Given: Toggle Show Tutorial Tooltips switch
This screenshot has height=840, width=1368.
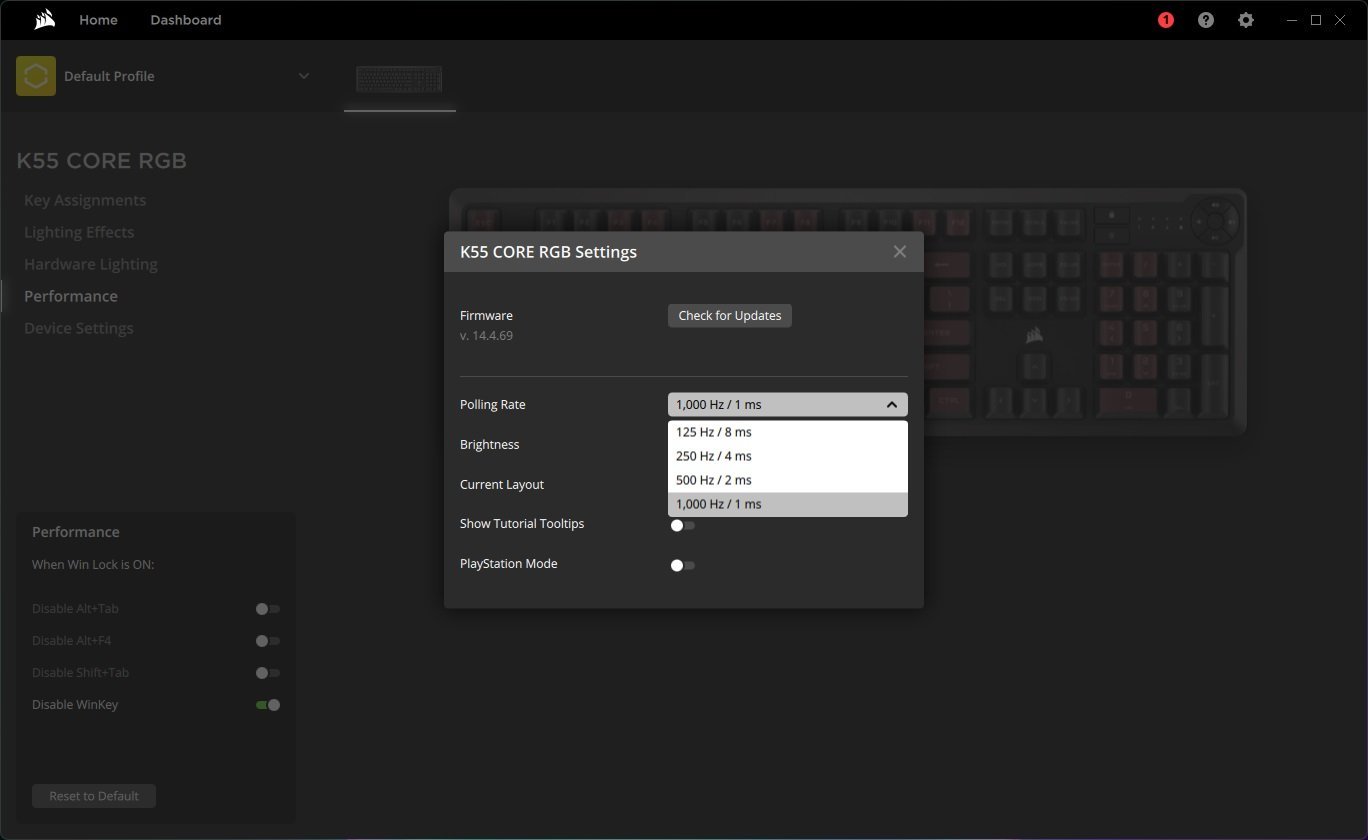Looking at the screenshot, I should (x=683, y=525).
